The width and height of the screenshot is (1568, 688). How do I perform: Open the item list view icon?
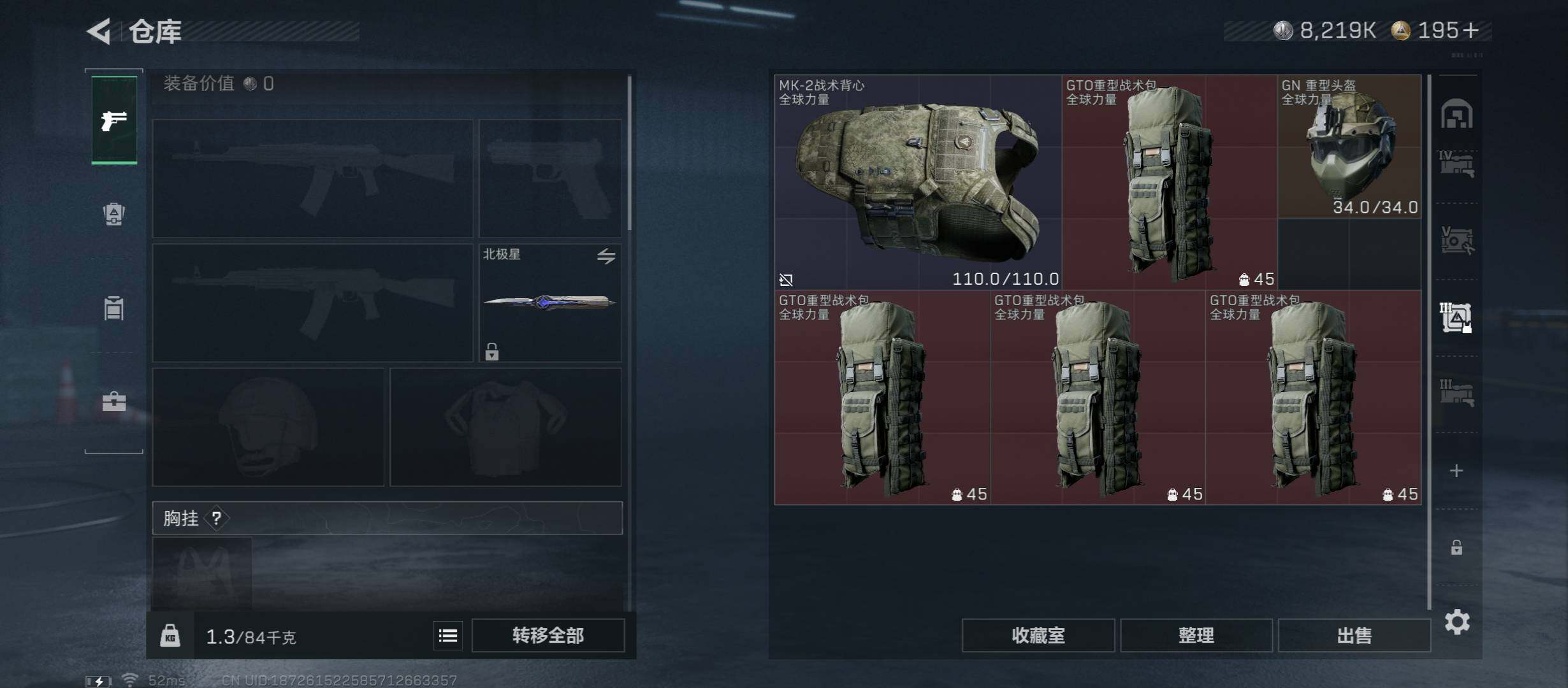tap(448, 635)
